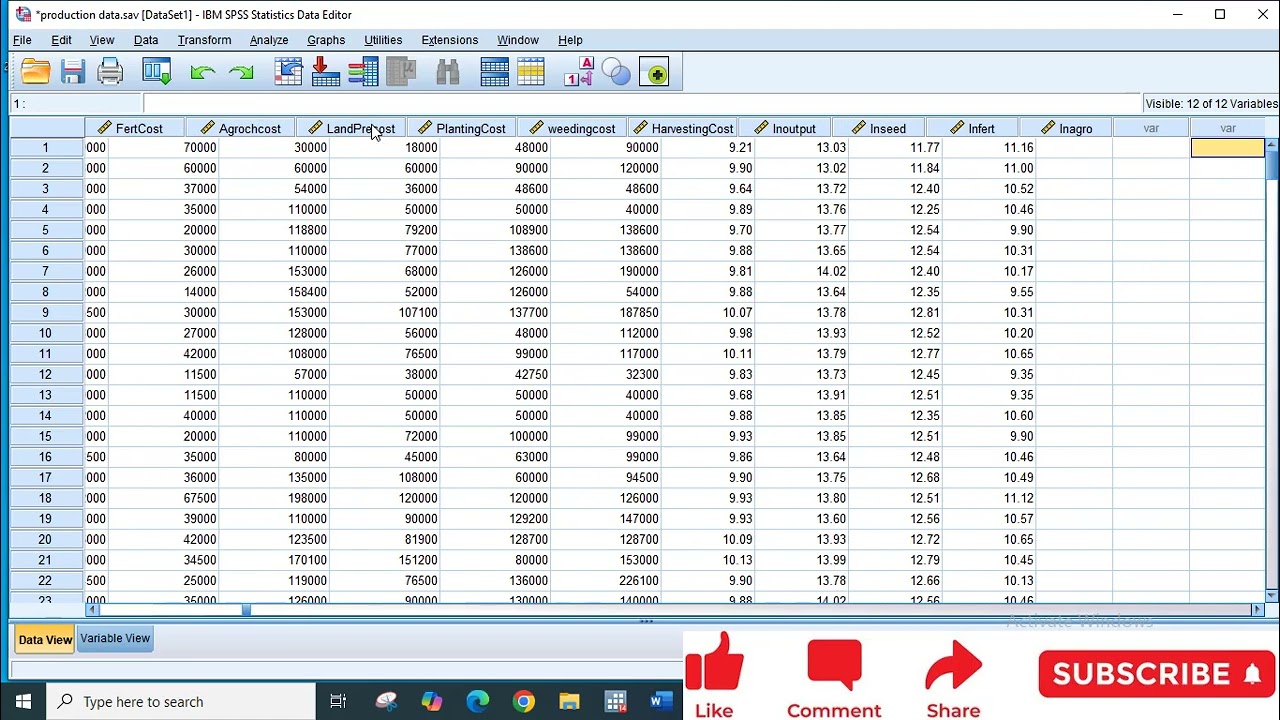Open the Help menu
Image resolution: width=1280 pixels, height=720 pixels.
tap(570, 40)
